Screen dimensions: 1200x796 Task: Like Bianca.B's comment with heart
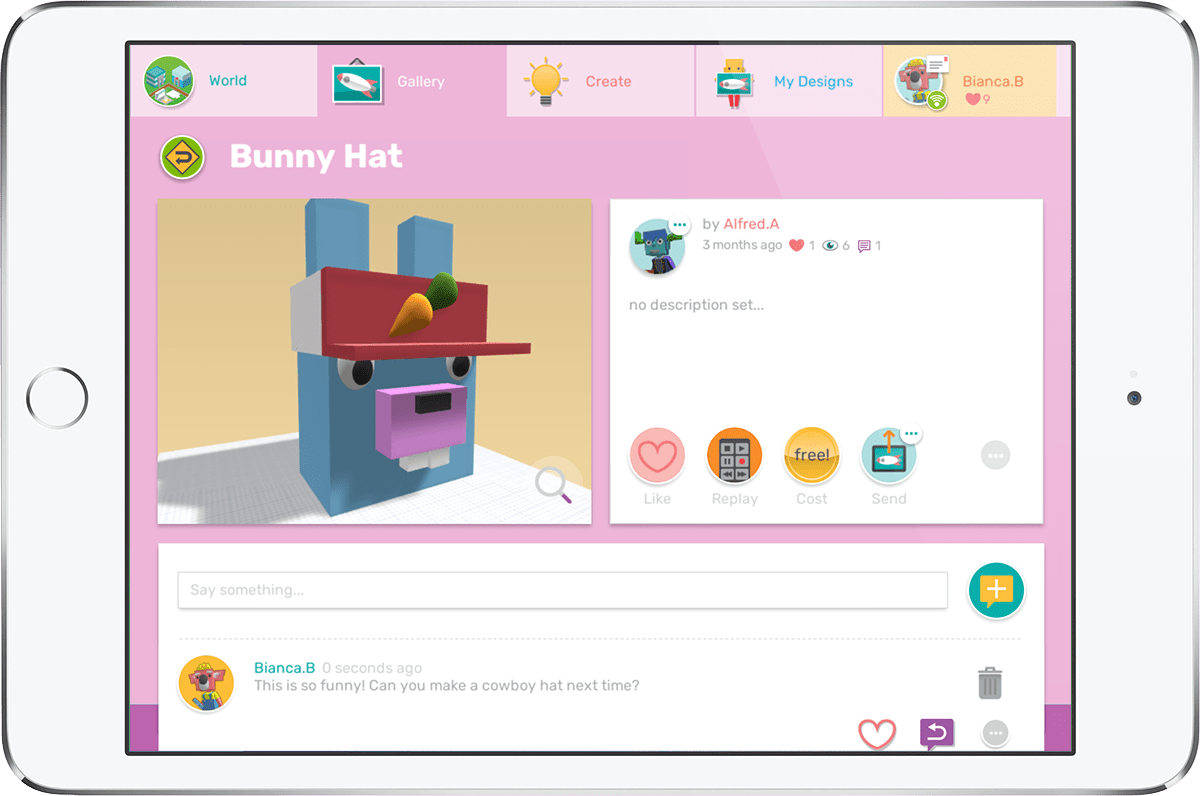pyautogui.click(x=877, y=735)
